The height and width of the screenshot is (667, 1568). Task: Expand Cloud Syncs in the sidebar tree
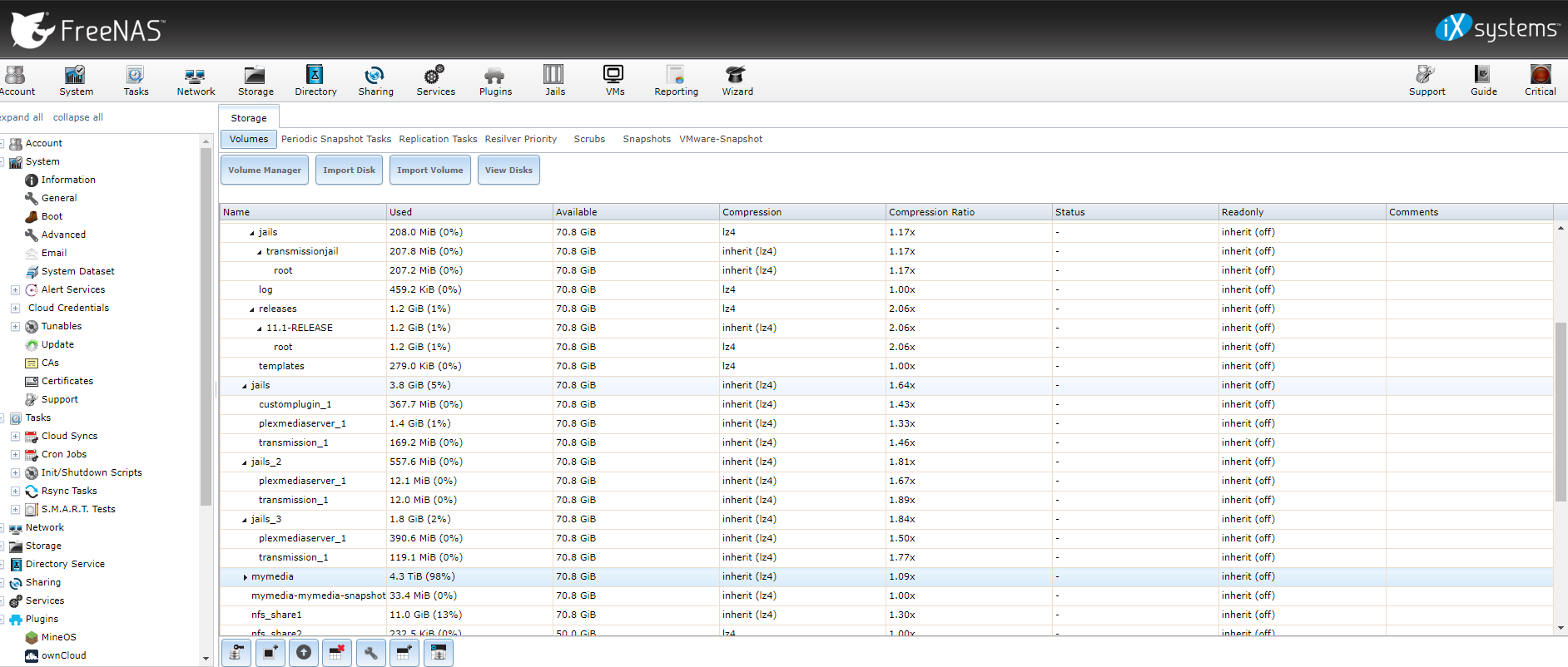click(15, 436)
